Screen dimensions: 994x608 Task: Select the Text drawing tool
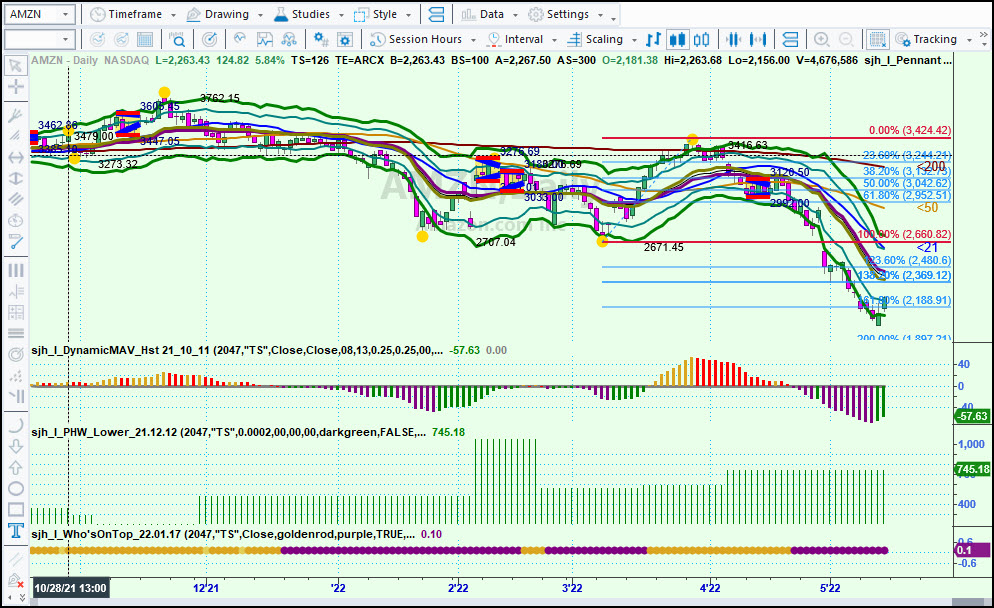tap(16, 531)
